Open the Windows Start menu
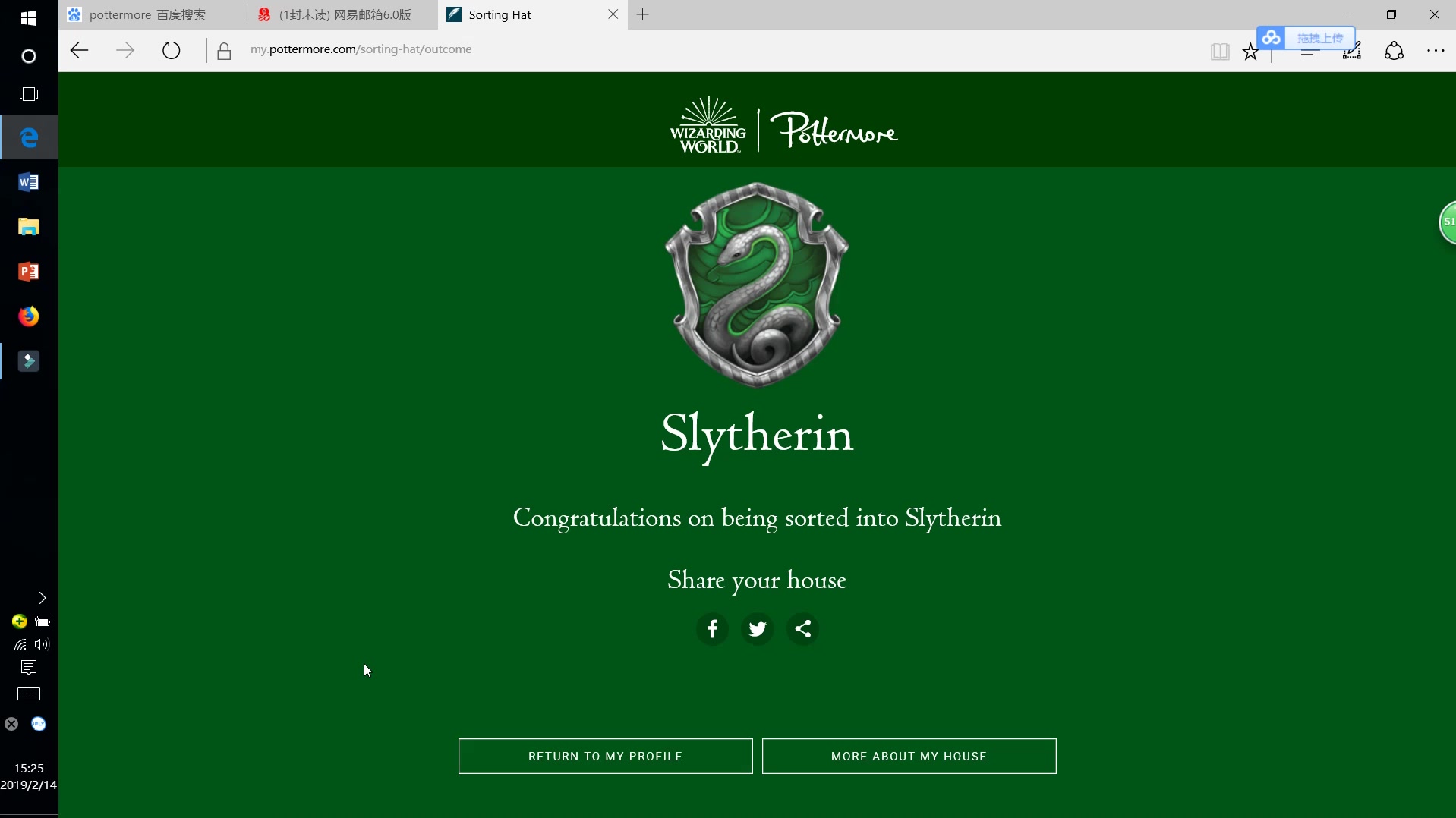Viewport: 1456px width, 818px height. pyautogui.click(x=29, y=18)
